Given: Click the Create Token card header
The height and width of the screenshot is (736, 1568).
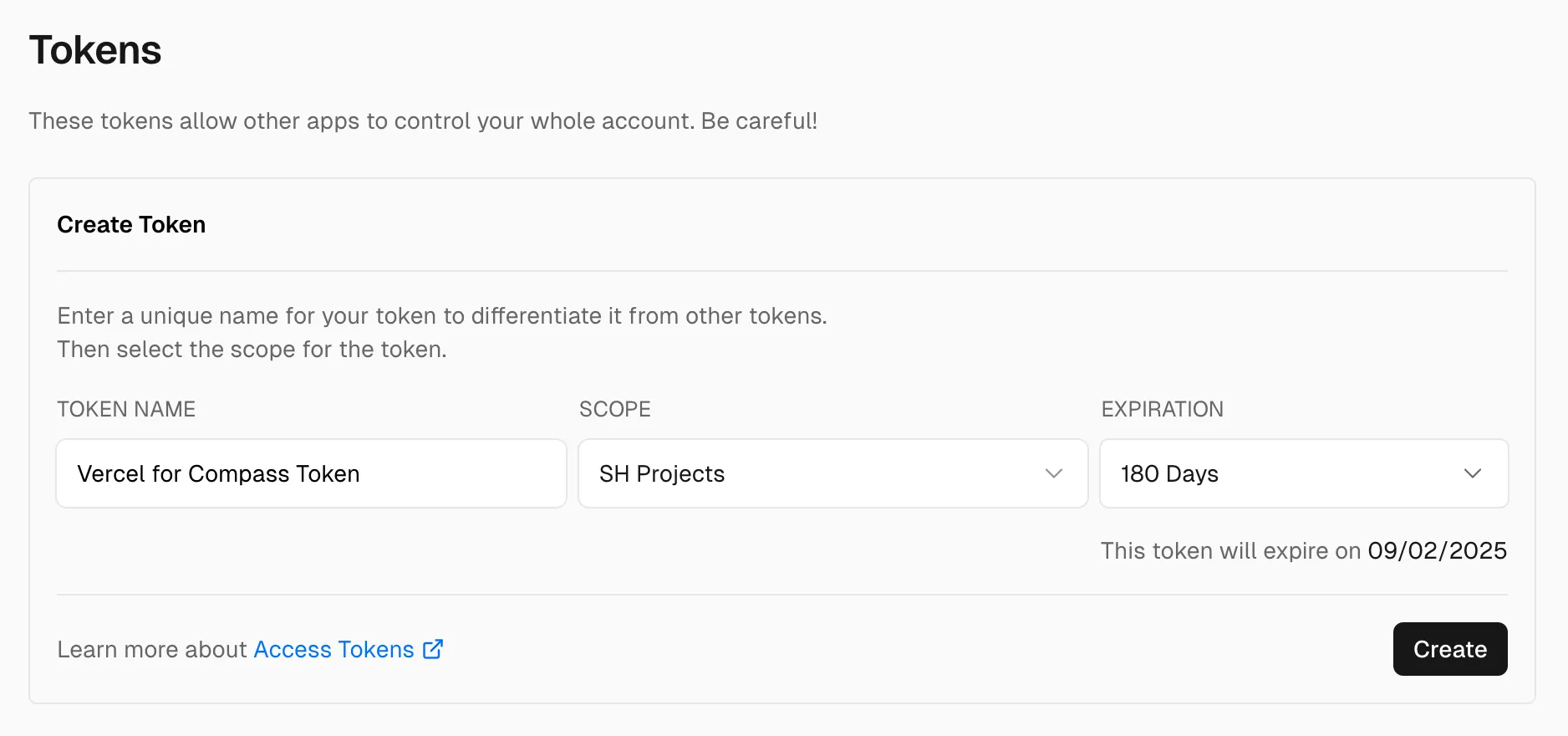Looking at the screenshot, I should [130, 224].
